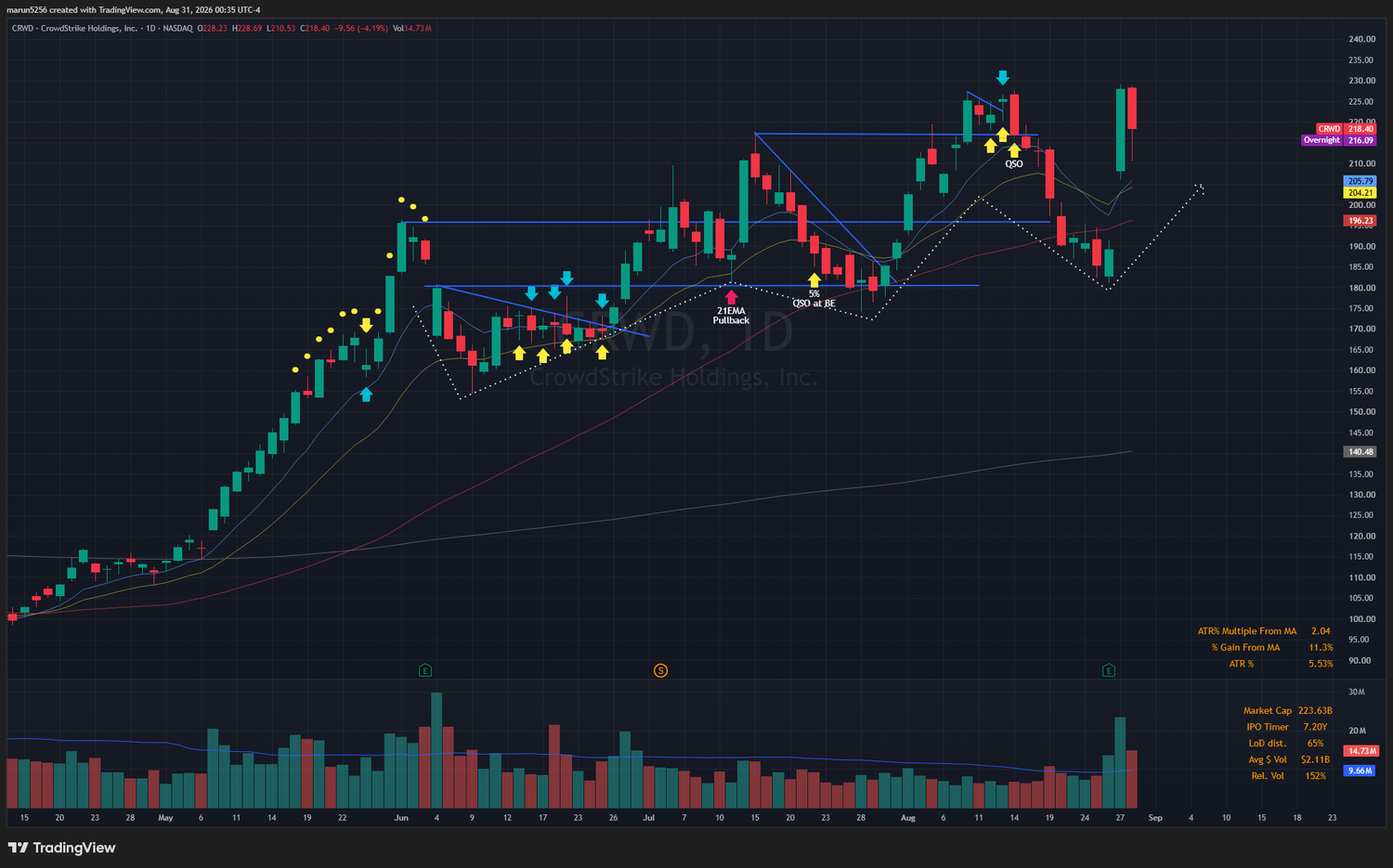Select the 5% QSO at BE annotation
Image resolution: width=1393 pixels, height=868 pixels.
point(814,299)
